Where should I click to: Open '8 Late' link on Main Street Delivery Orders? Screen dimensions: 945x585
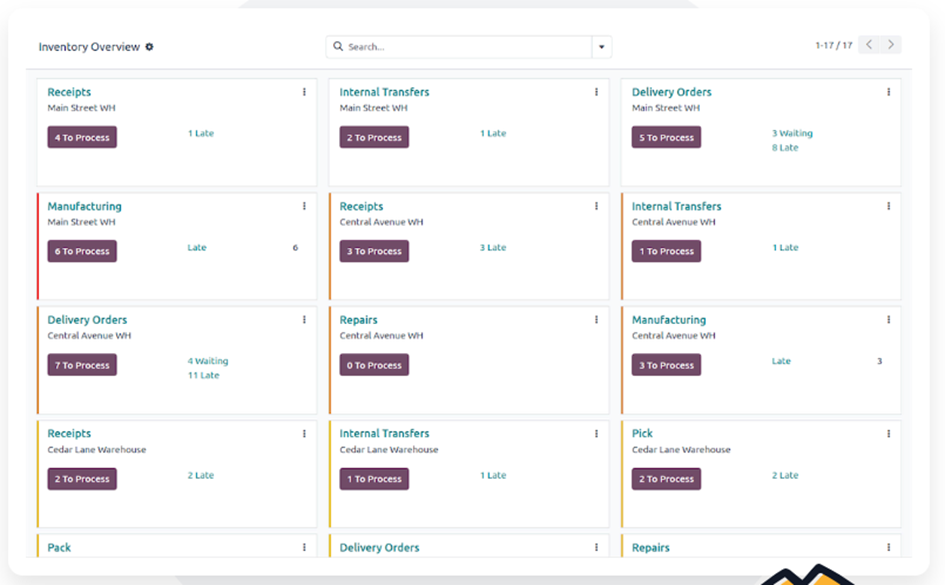(785, 148)
